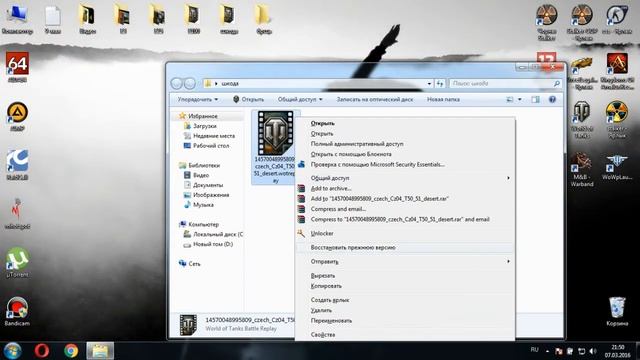Open the taskbar clock and date

coord(618,351)
